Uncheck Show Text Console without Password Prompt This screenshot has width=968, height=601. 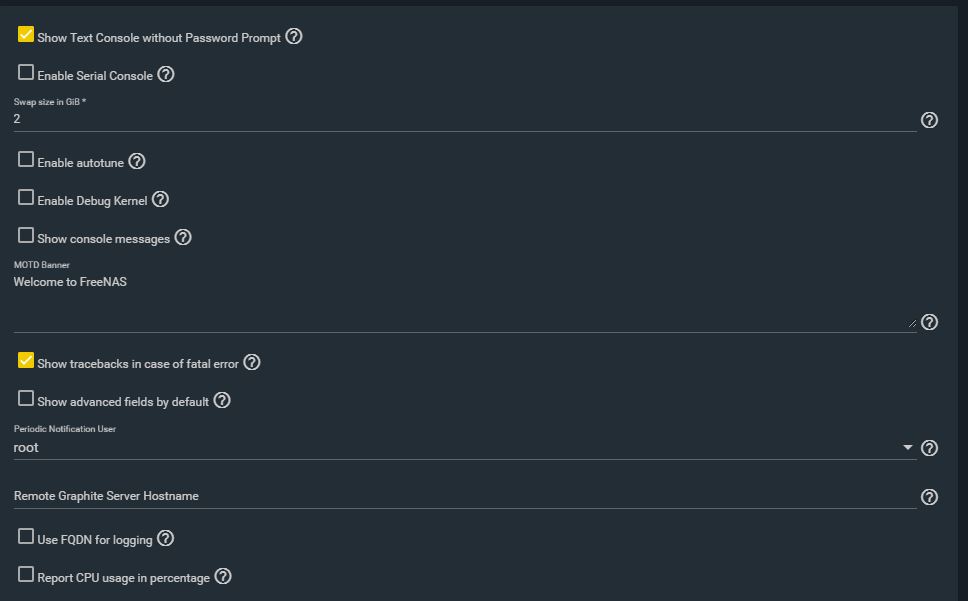(26, 35)
